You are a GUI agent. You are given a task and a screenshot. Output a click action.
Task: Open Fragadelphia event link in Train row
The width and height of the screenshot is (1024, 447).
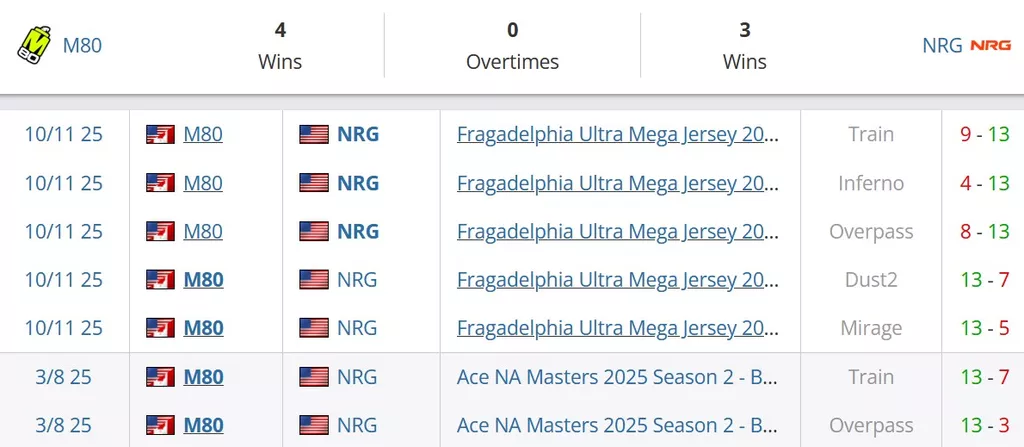point(618,134)
